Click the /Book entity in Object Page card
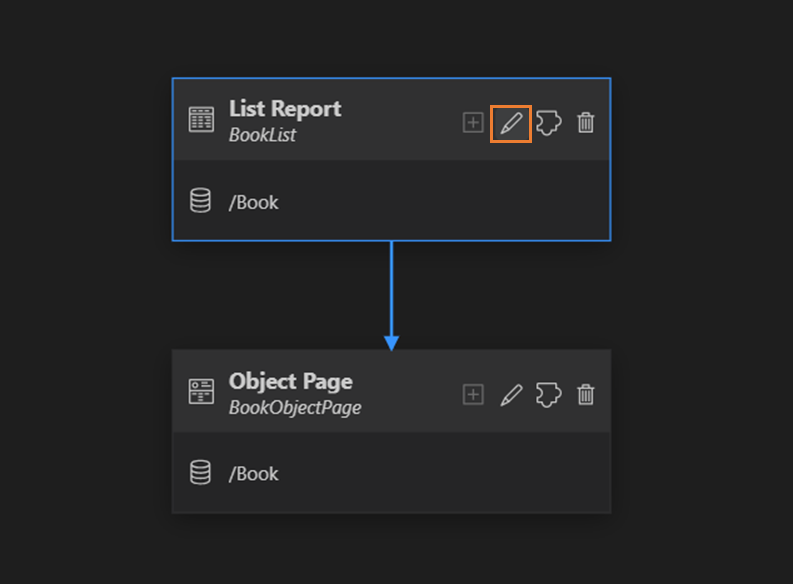 click(x=253, y=474)
